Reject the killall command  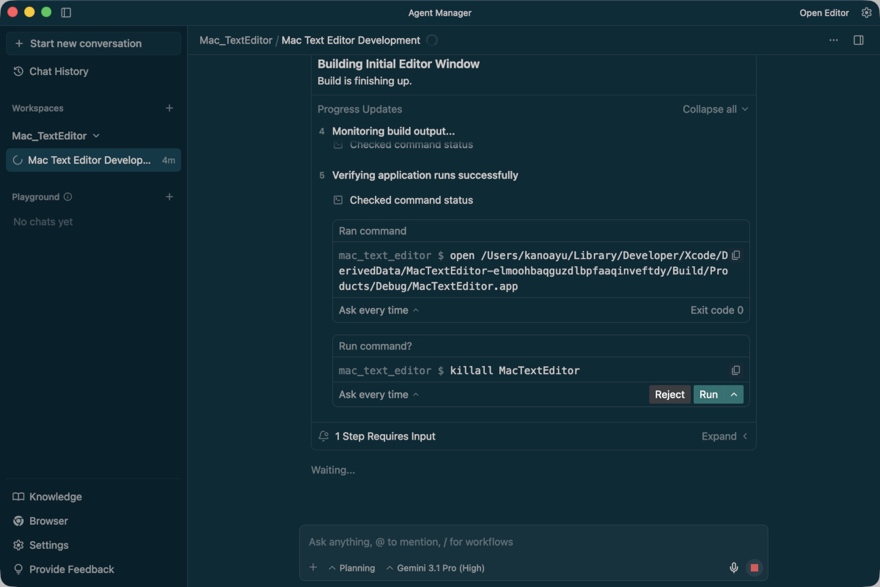point(669,395)
